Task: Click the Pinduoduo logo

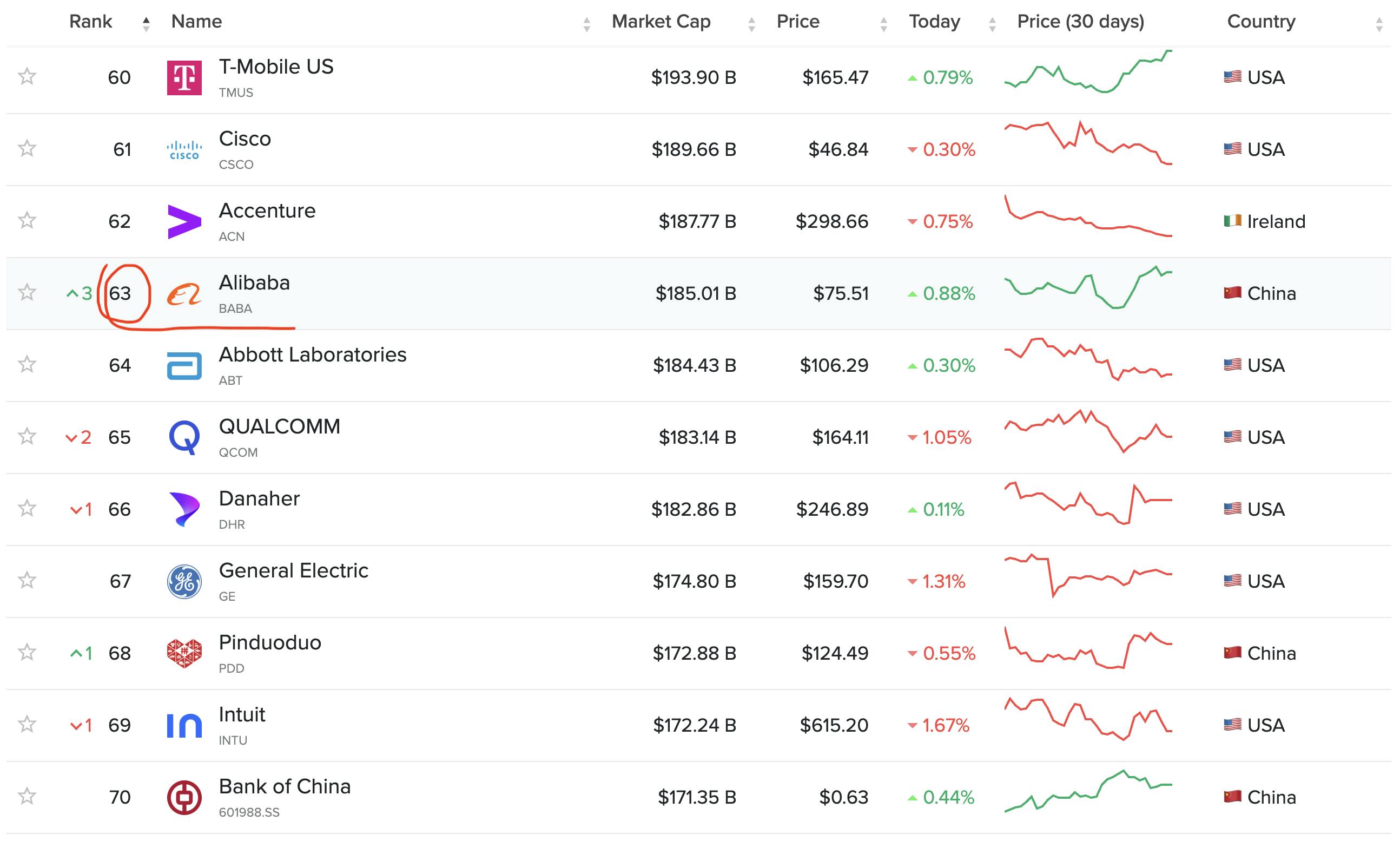Action: tap(183, 653)
